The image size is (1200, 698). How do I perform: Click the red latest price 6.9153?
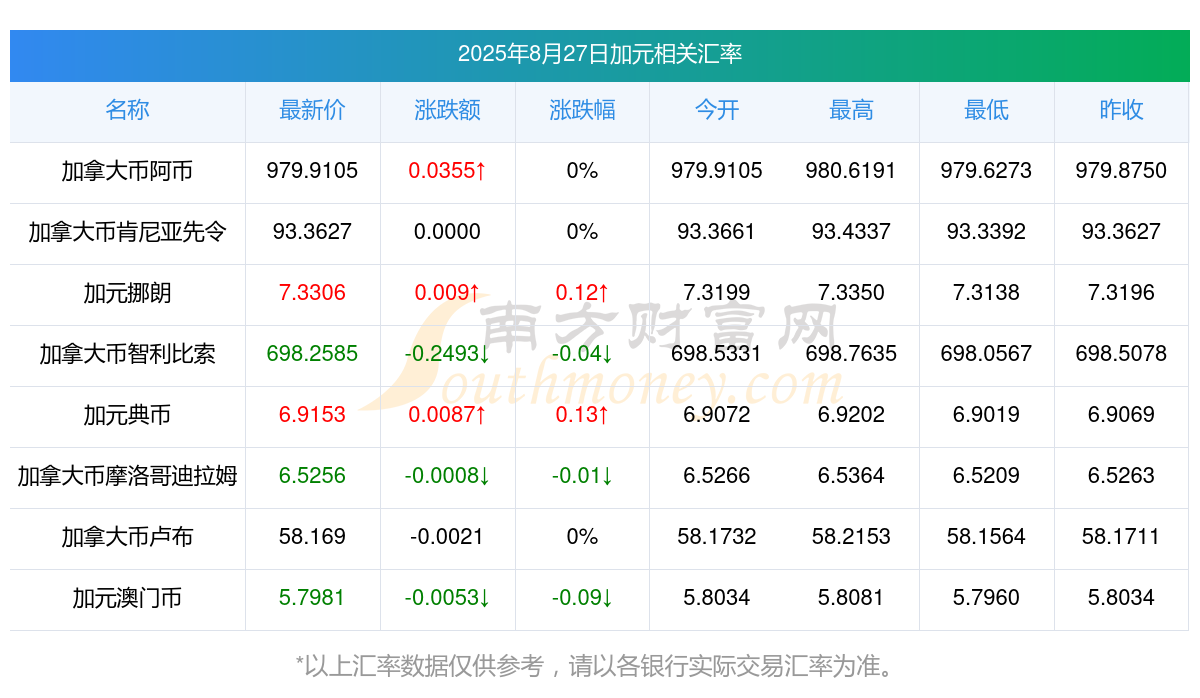tap(312, 415)
